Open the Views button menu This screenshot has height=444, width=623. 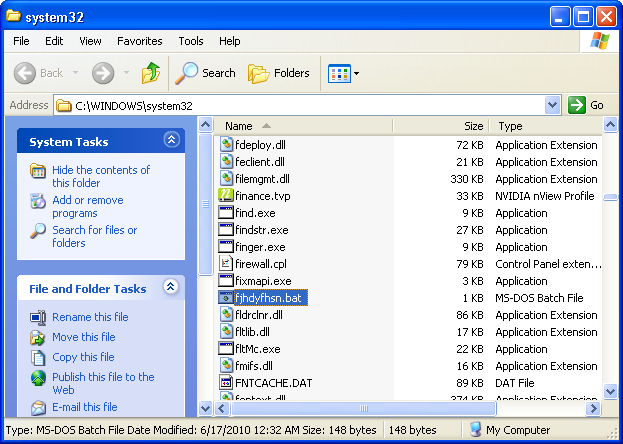[x=343, y=73]
